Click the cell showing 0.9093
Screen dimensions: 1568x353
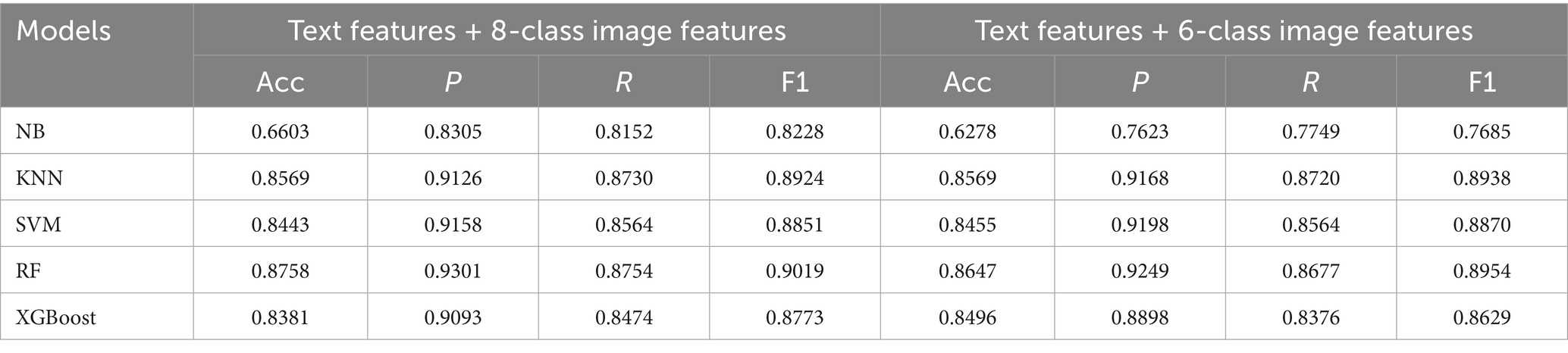click(453, 317)
